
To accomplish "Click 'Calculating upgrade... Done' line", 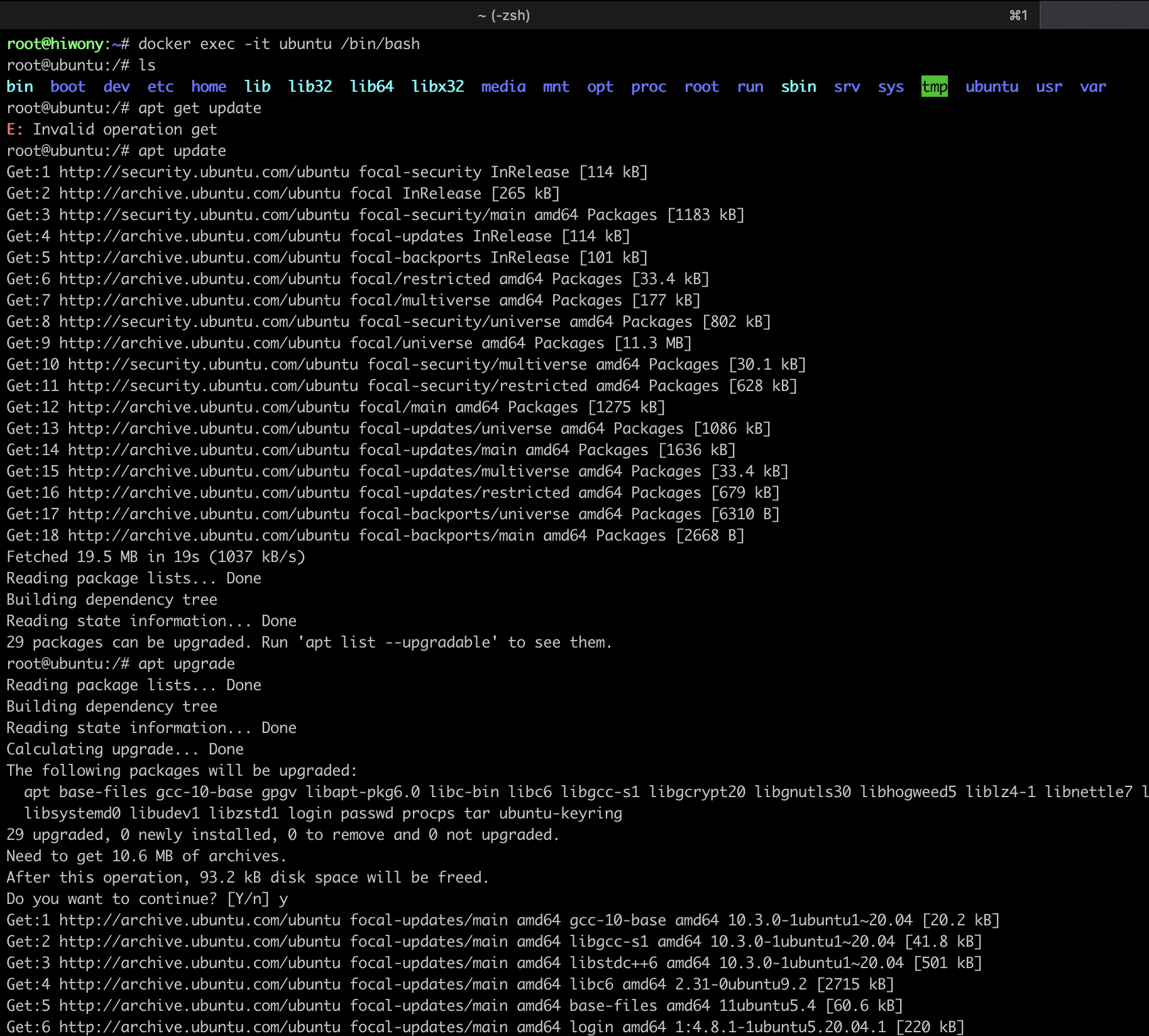I will coord(125,749).
